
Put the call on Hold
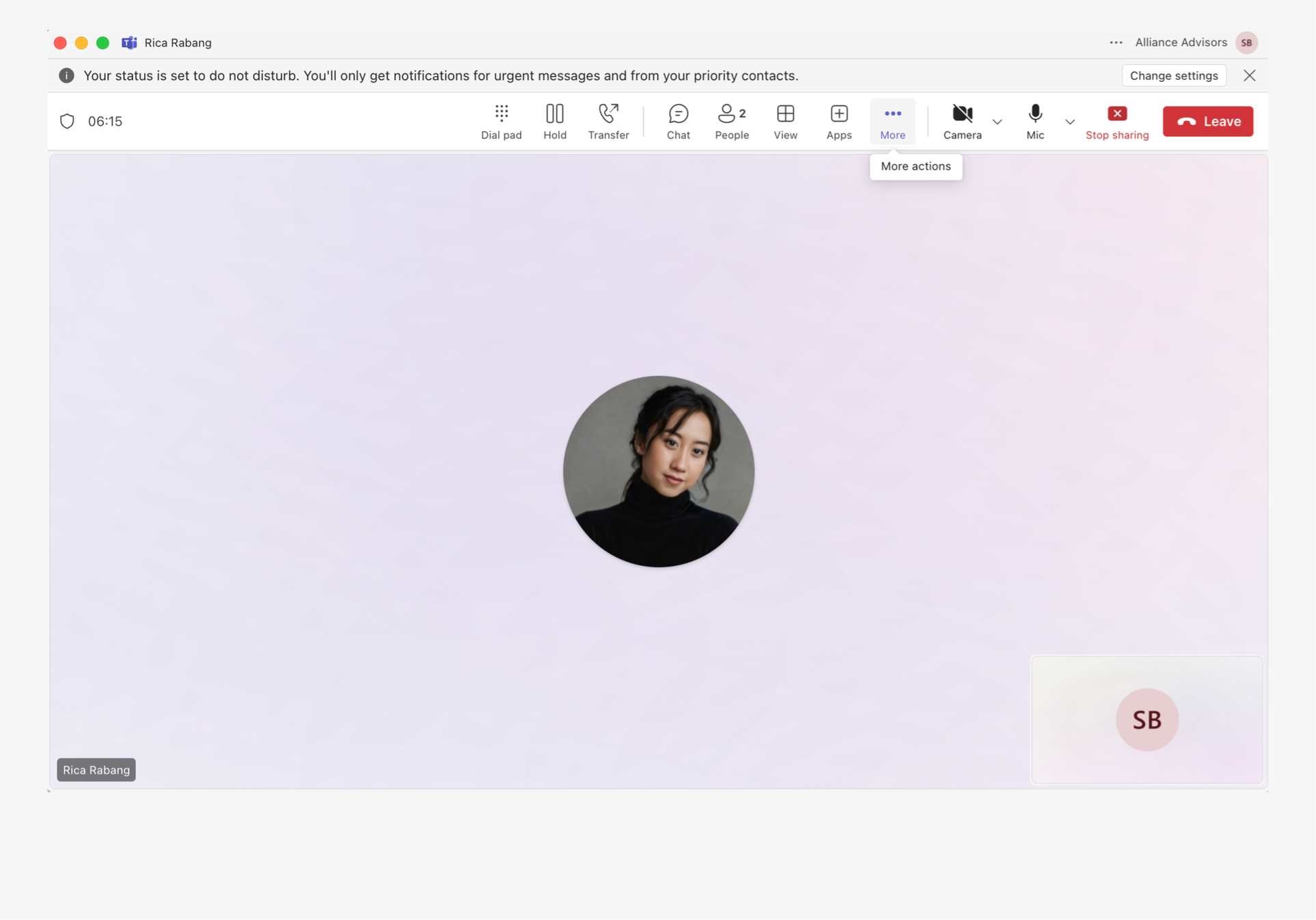pos(554,121)
